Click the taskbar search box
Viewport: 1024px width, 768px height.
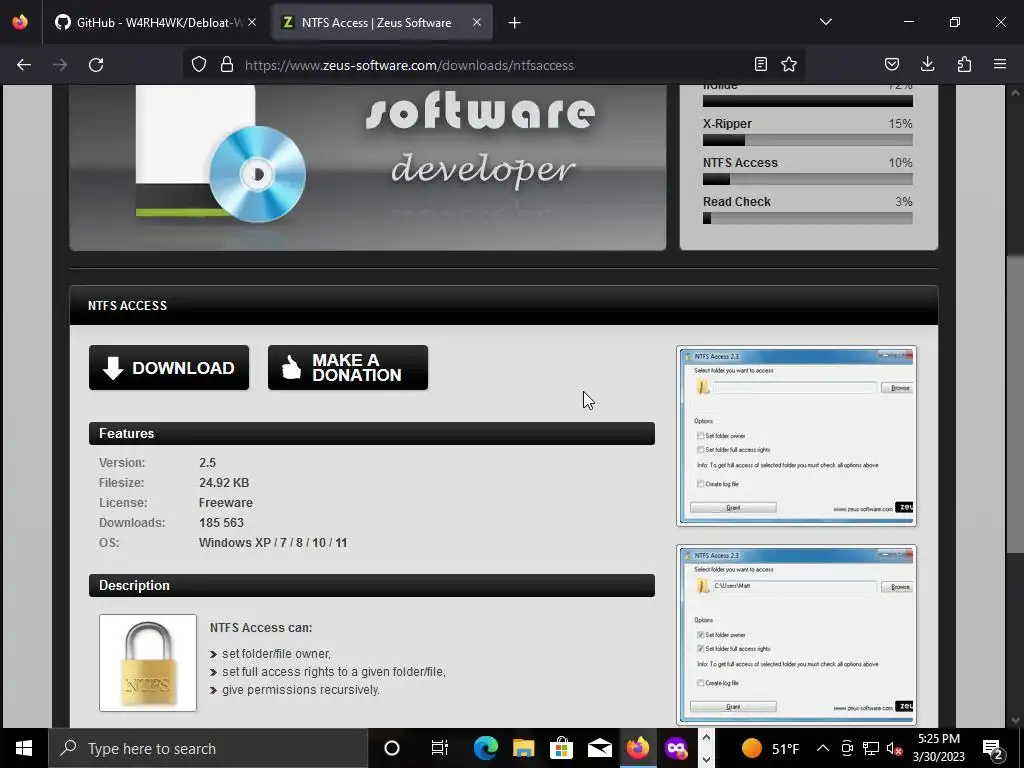tap(208, 748)
